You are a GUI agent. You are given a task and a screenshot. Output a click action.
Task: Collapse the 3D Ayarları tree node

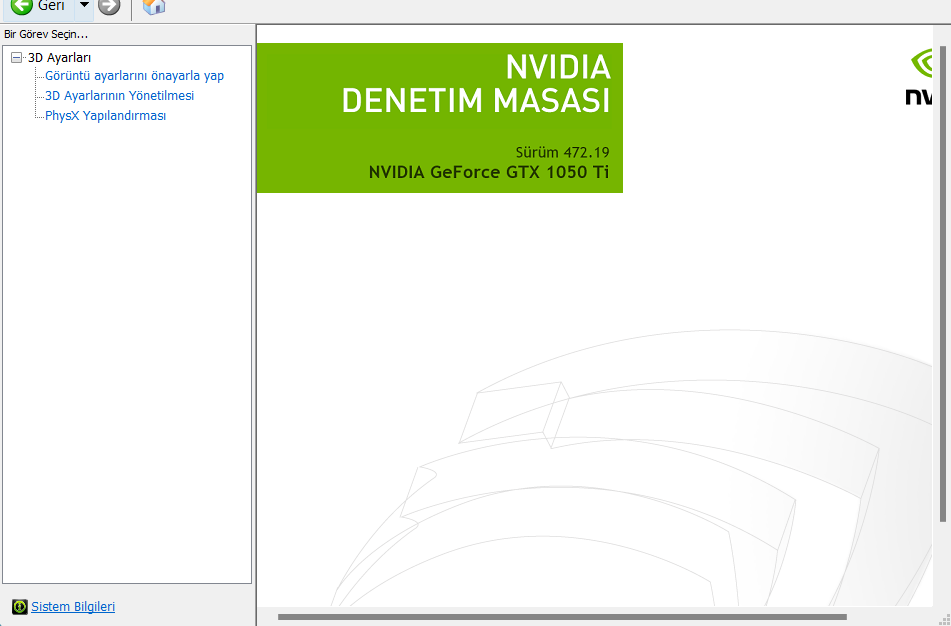tap(16, 58)
